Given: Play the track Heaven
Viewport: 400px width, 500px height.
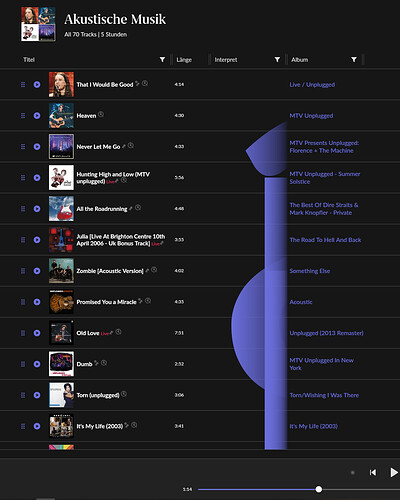Looking at the screenshot, I should 37,116.
